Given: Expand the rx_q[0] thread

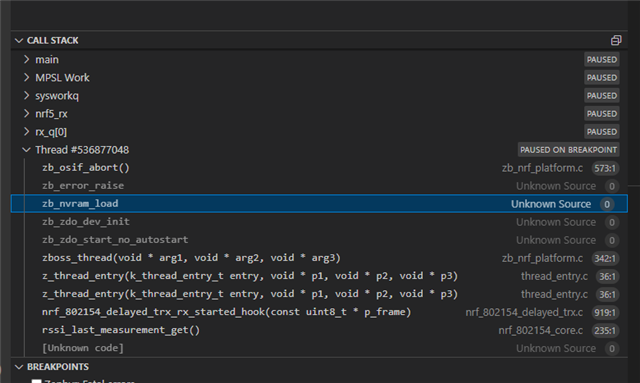Looking at the screenshot, I should click(27, 131).
